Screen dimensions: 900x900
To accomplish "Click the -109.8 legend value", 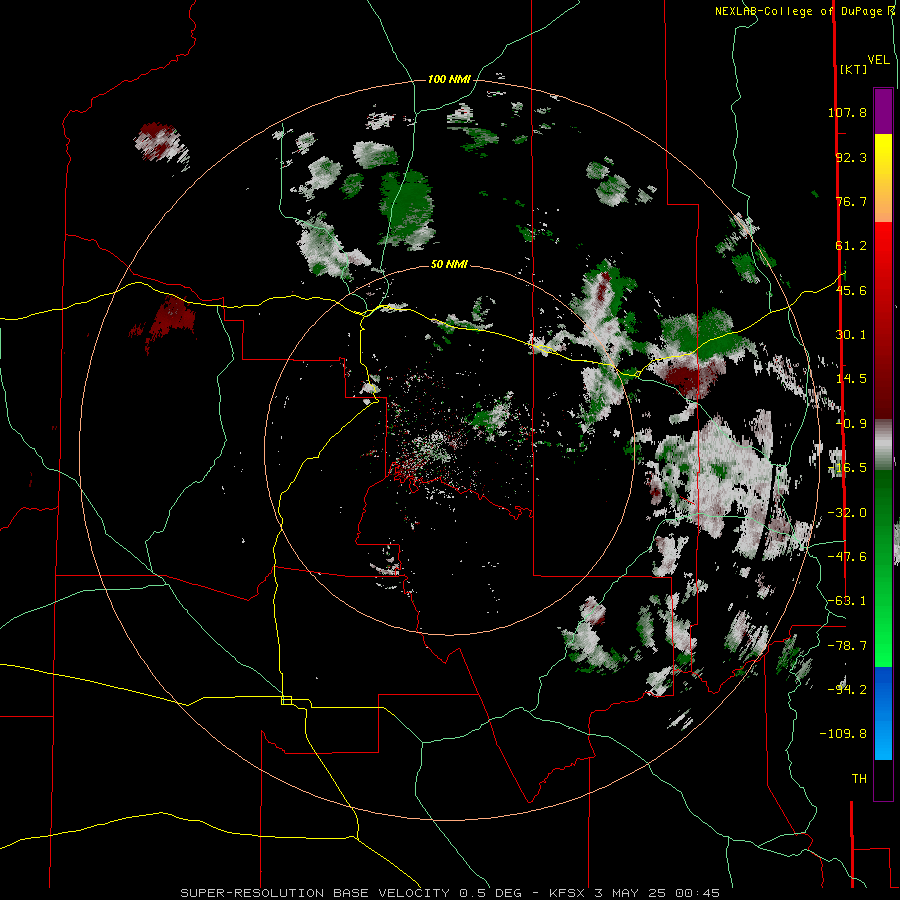I will (x=843, y=734).
